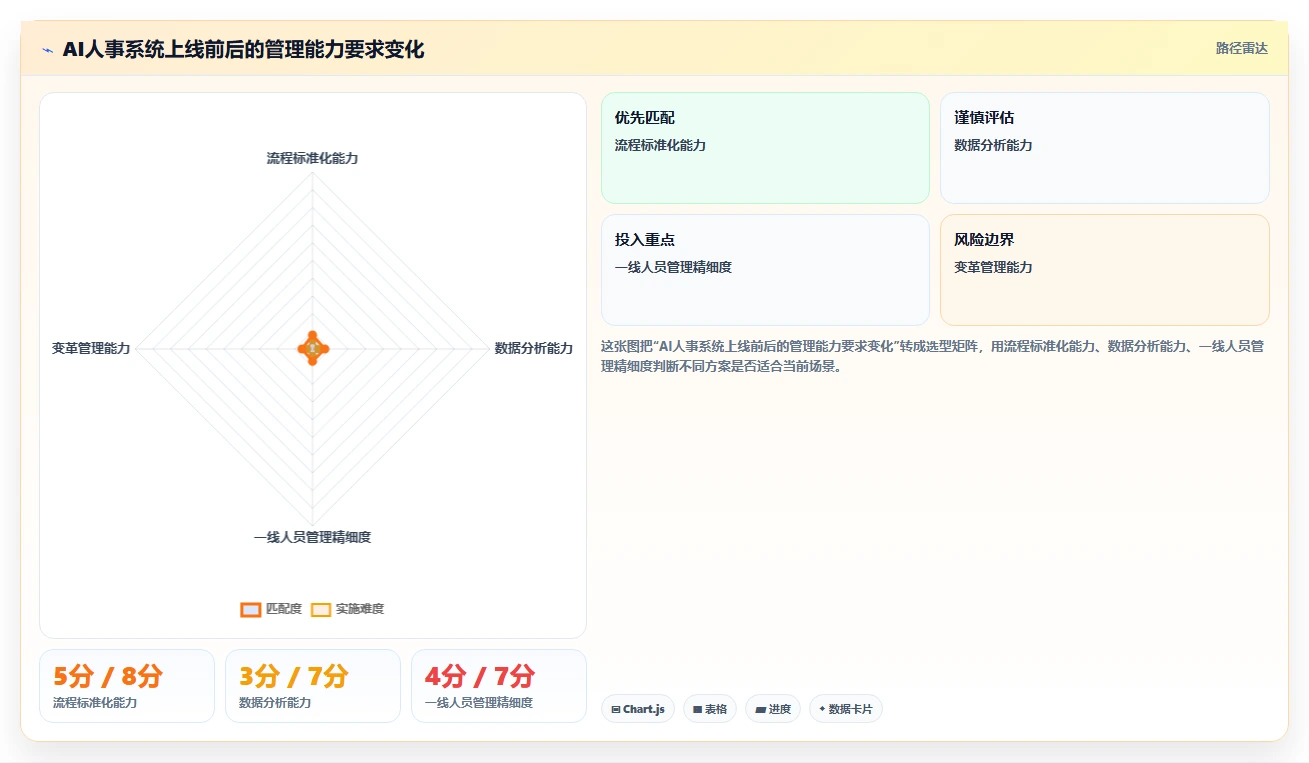Viewport: 1309px width, 763px height.
Task: Select the 谨慎评估 card
Action: 1104,148
